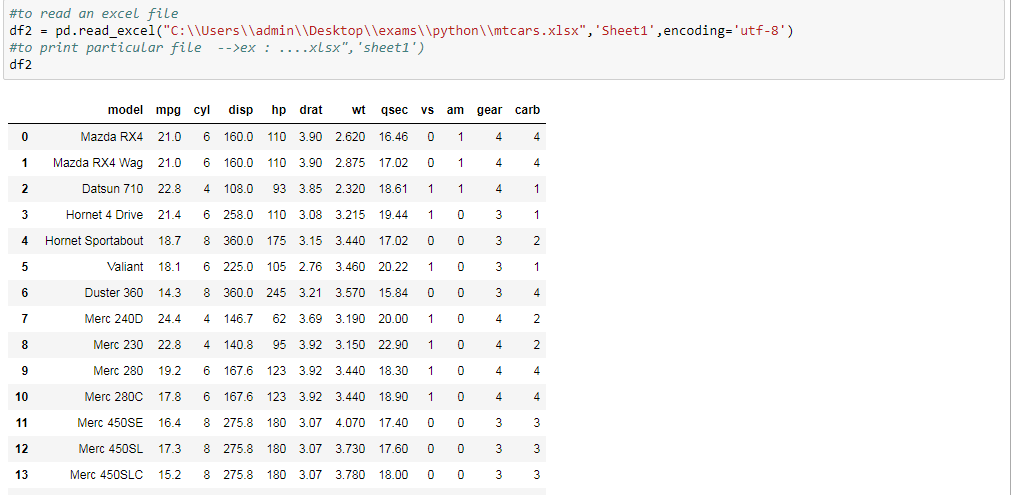Image resolution: width=1011 pixels, height=495 pixels.
Task: Select the 'Datsun 710' model cell
Action: 113,189
